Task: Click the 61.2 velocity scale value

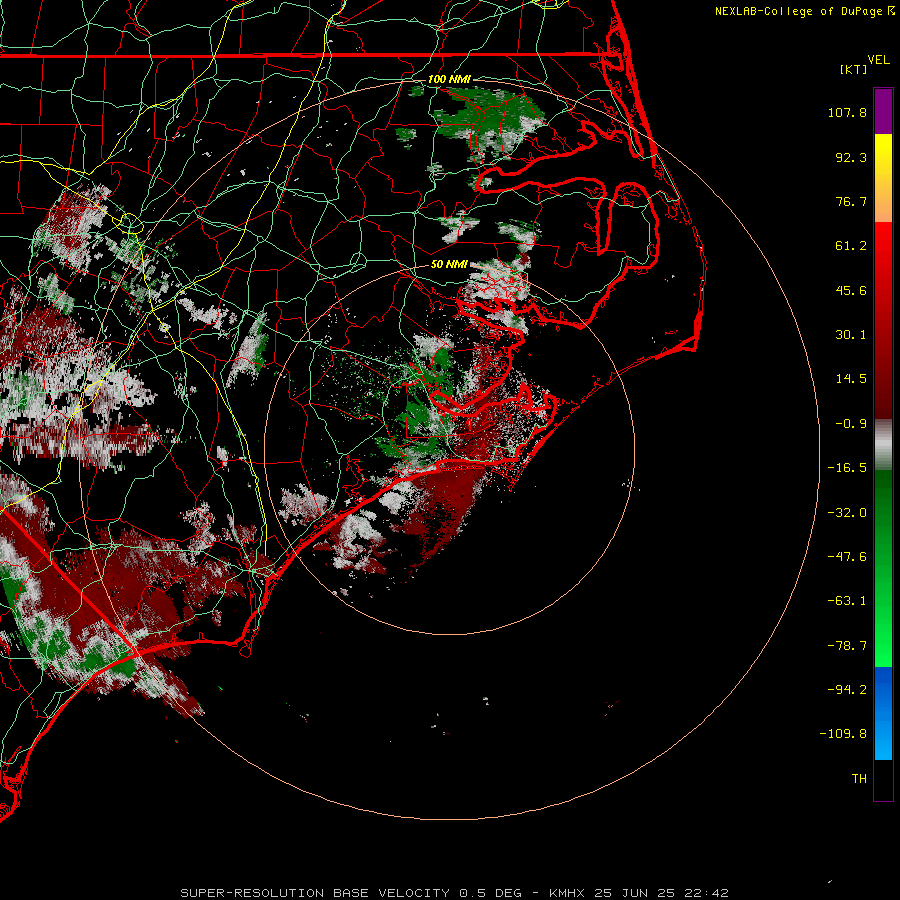Action: click(851, 246)
